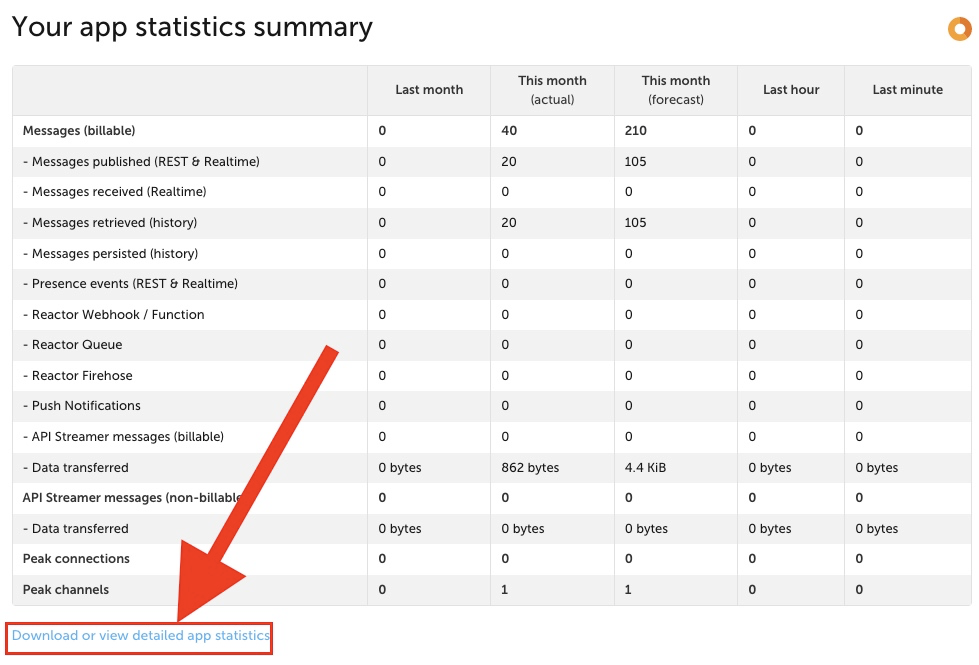Select the Messages published (REST & Realtime) row
979x665 pixels.
pos(491,162)
